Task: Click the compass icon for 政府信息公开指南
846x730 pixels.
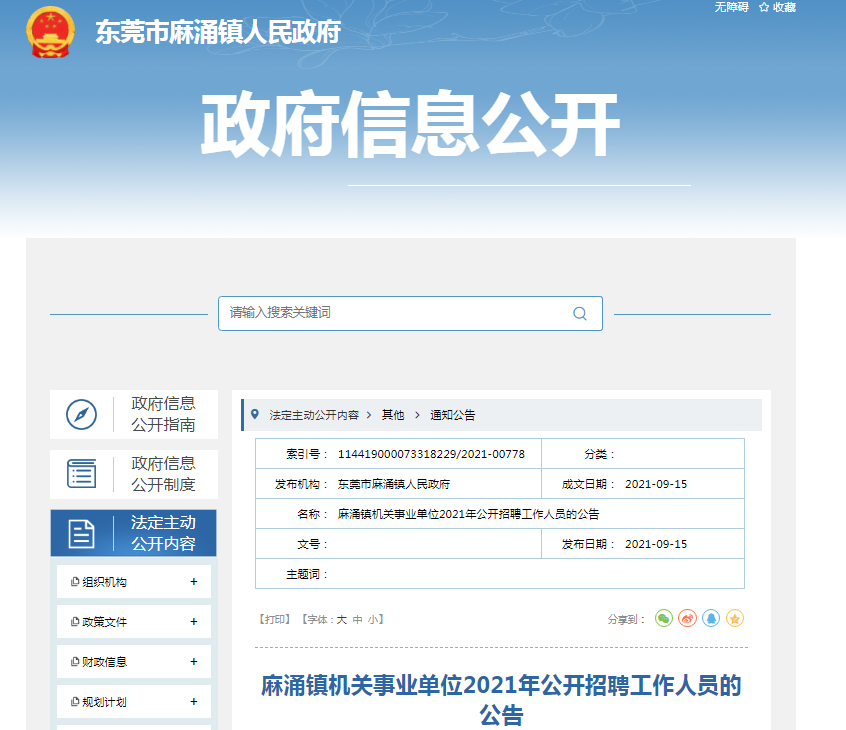Action: coord(81,414)
